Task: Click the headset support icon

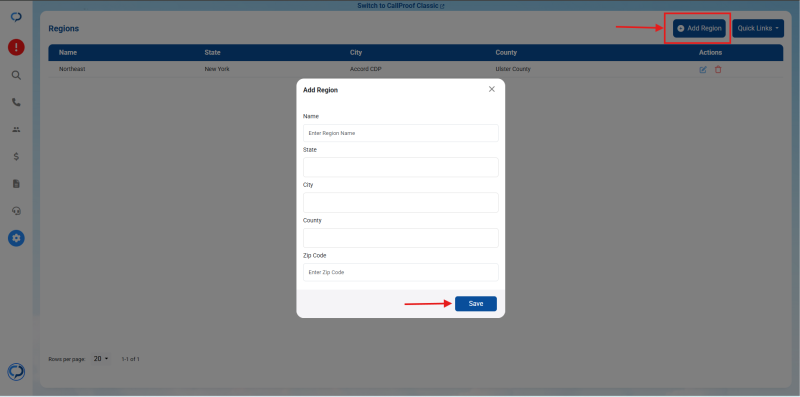Action: tap(16, 211)
